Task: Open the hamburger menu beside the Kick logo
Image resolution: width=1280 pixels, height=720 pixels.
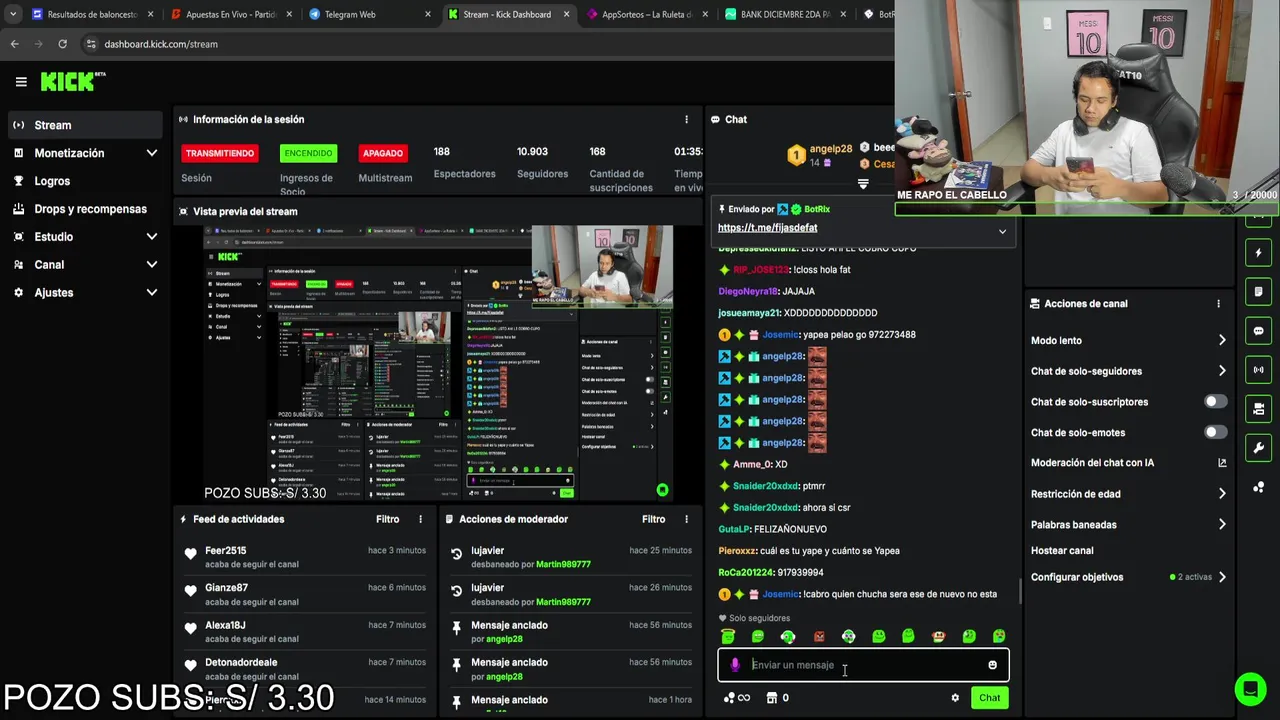Action: (x=21, y=82)
